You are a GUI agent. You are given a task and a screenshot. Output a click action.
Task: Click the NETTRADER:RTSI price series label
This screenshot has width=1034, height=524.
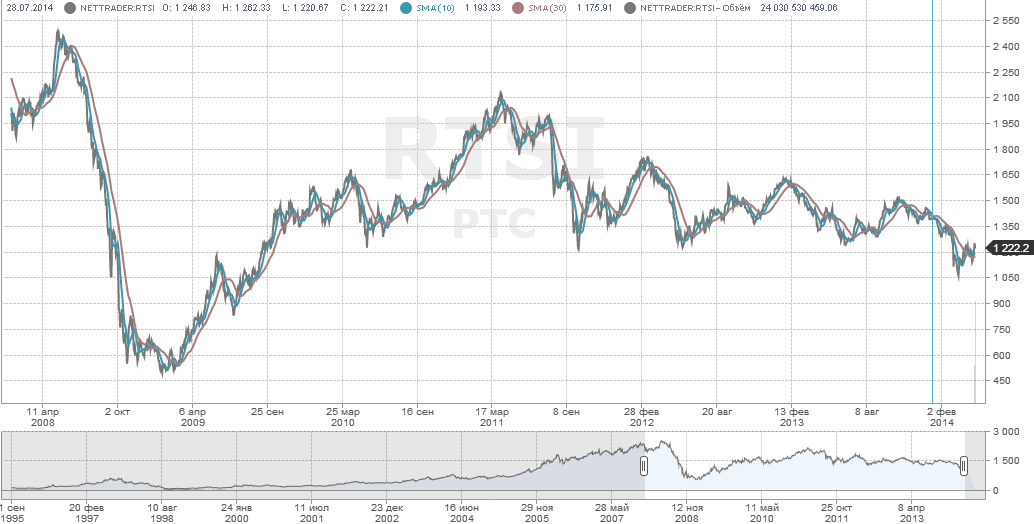(x=110, y=8)
